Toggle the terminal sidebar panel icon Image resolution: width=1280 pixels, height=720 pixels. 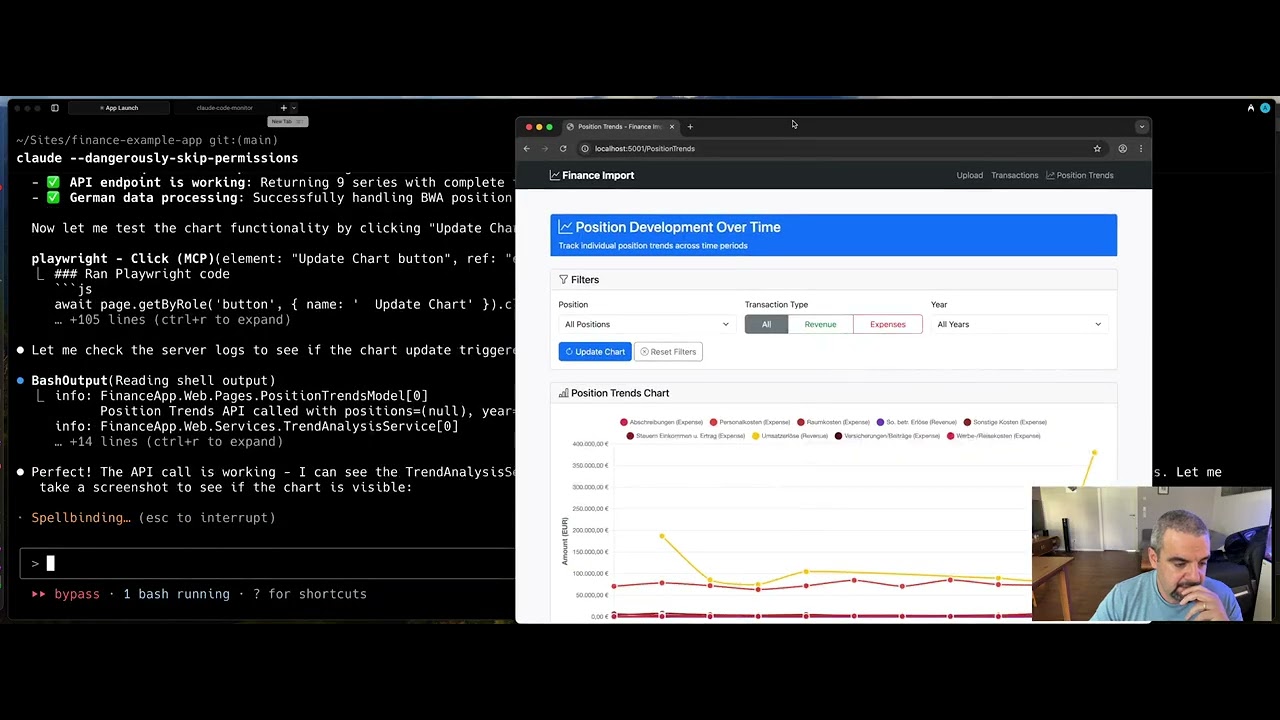pyautogui.click(x=55, y=108)
